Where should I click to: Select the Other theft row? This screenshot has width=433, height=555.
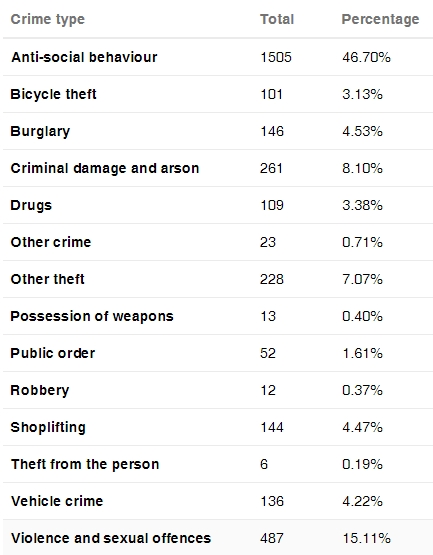218,279
